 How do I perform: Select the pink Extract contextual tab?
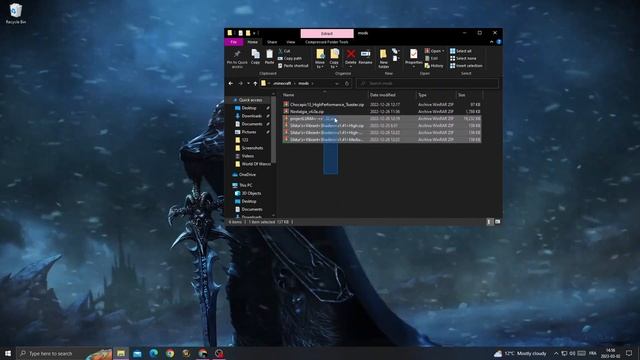click(327, 33)
